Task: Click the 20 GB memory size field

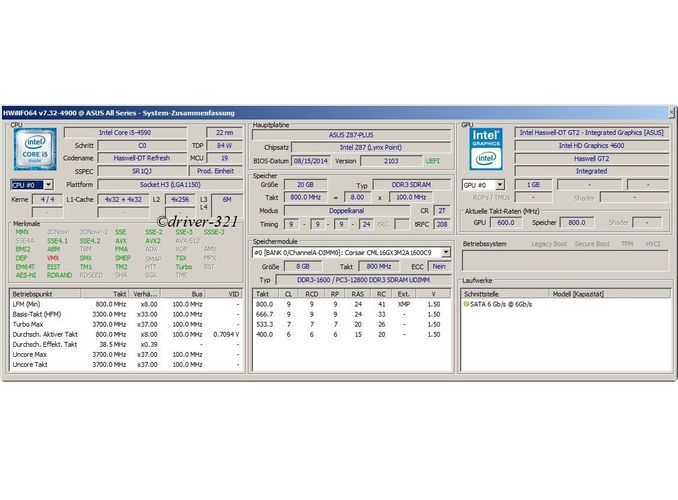Action: 305,184
